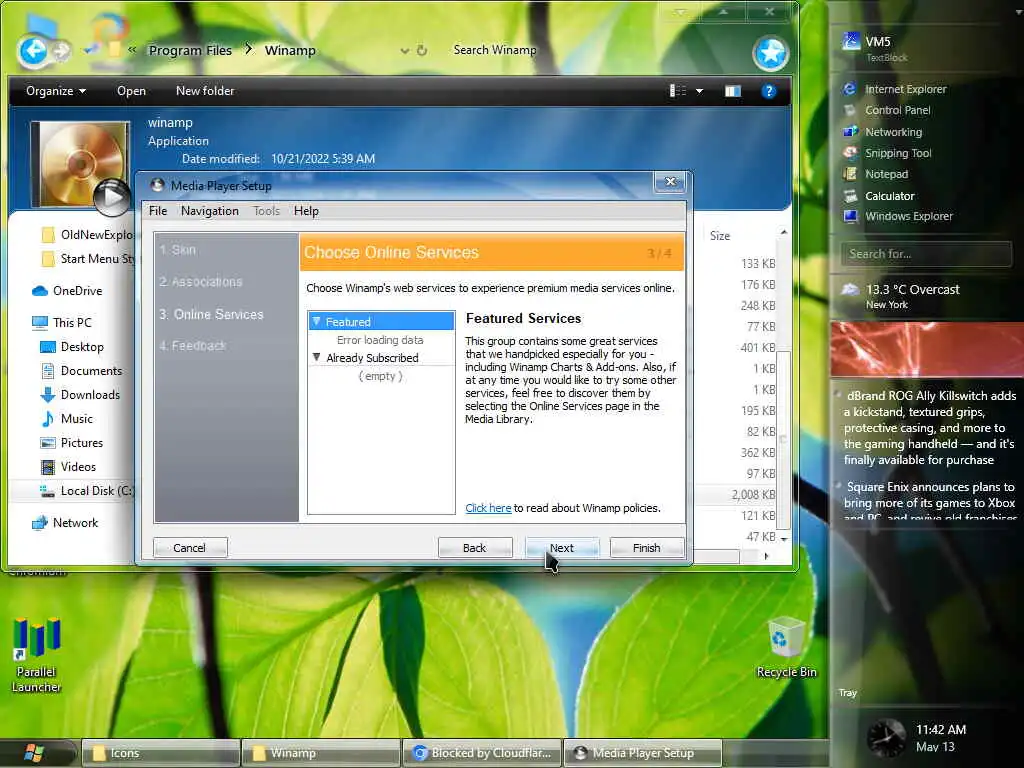The height and width of the screenshot is (768, 1024).
Task: Click Open in Explorer command bar
Action: [131, 91]
